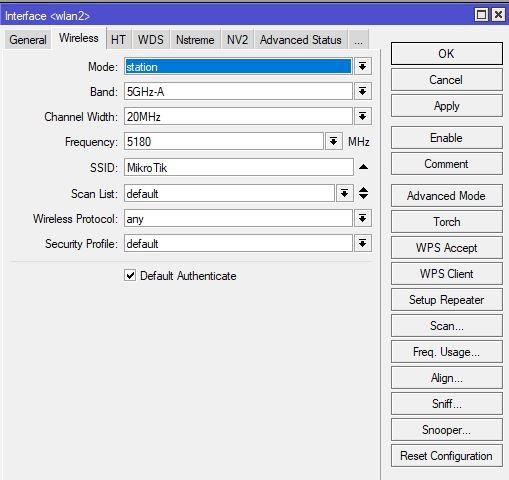The image size is (509, 480).
Task: Switch to Advanced Mode
Action: 446,196
